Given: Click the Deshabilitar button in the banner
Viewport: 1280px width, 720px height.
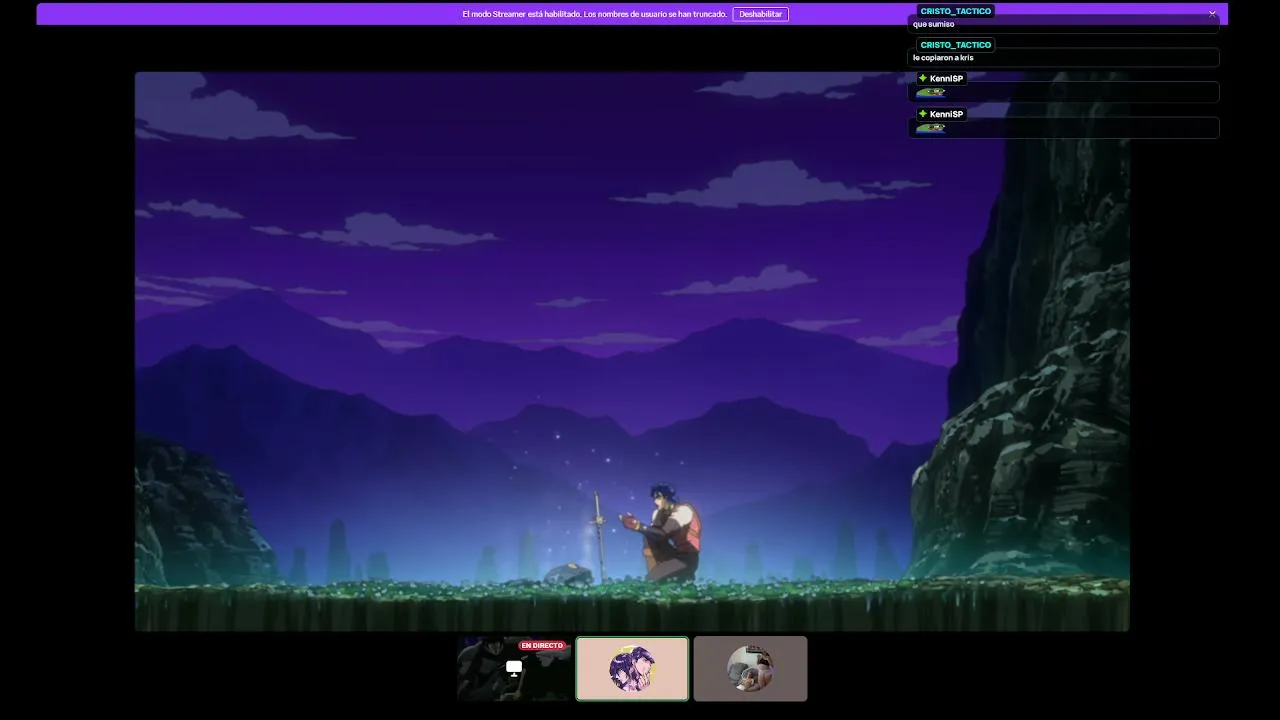Looking at the screenshot, I should tap(760, 14).
